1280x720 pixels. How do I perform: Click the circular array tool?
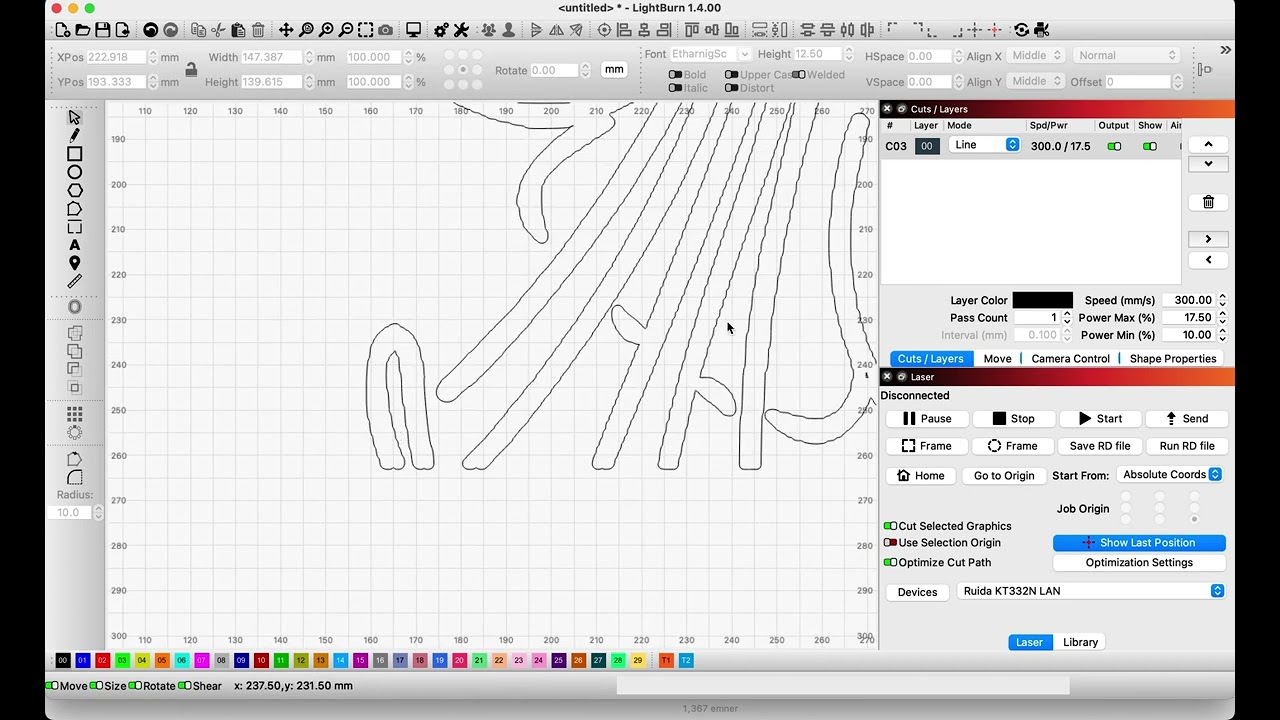[x=74, y=432]
